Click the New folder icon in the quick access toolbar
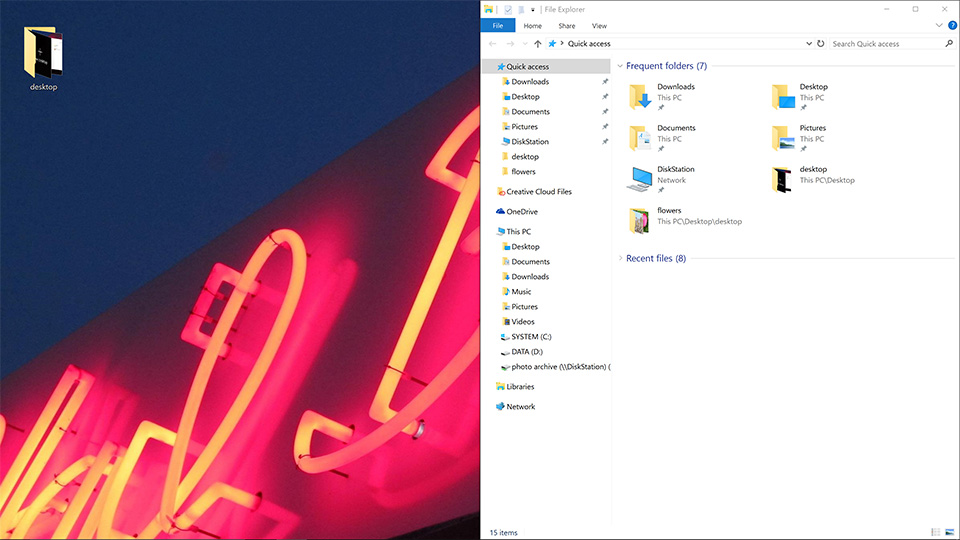 pos(521,10)
